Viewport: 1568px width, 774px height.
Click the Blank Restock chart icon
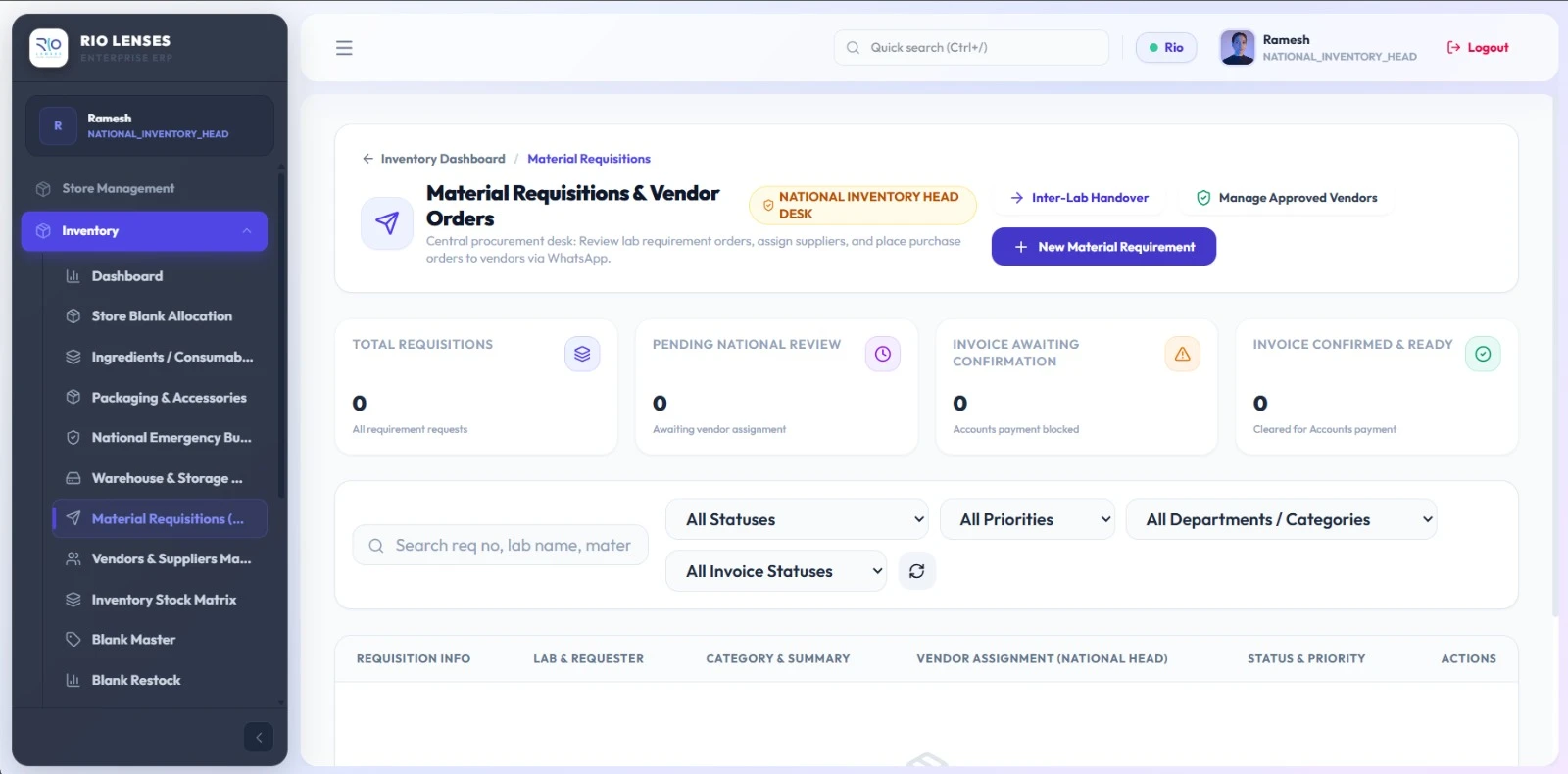coord(73,680)
